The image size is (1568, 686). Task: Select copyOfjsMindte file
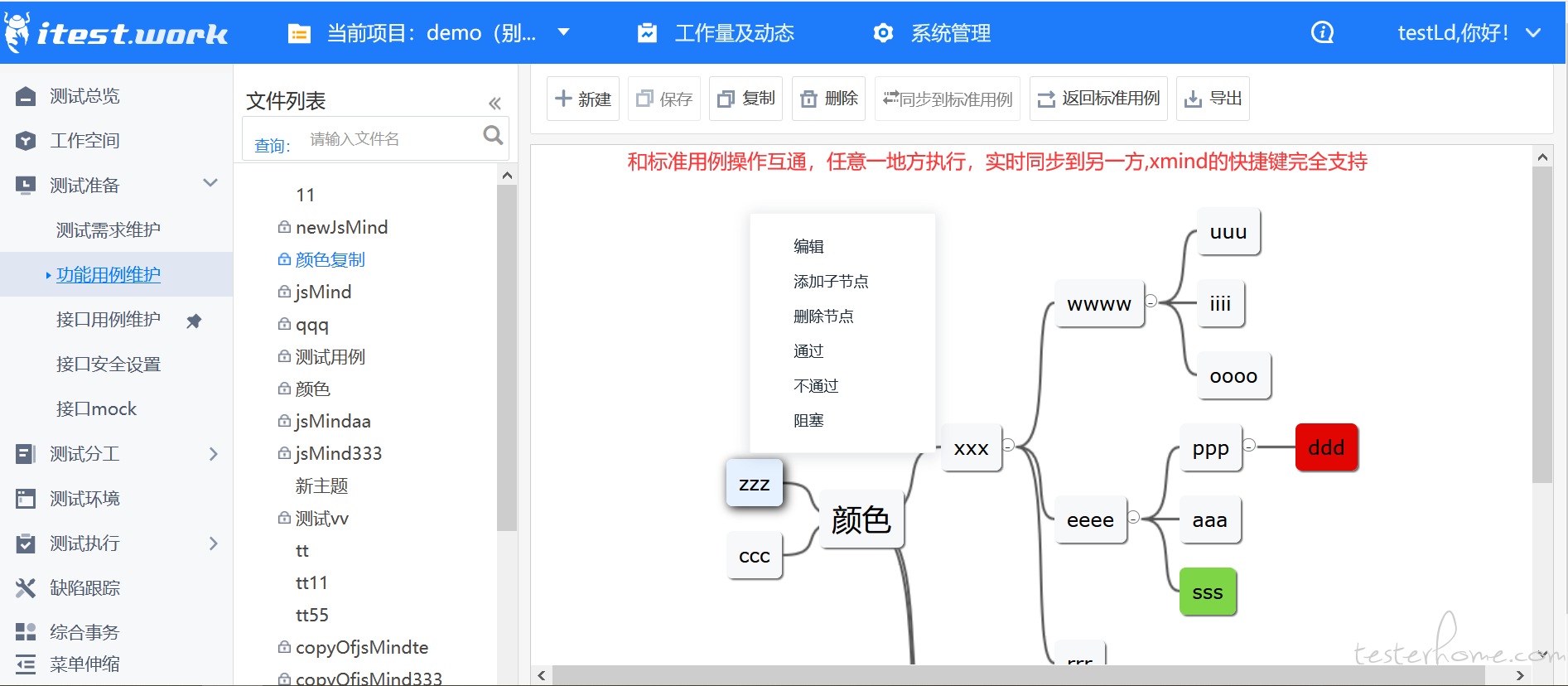pos(362,647)
